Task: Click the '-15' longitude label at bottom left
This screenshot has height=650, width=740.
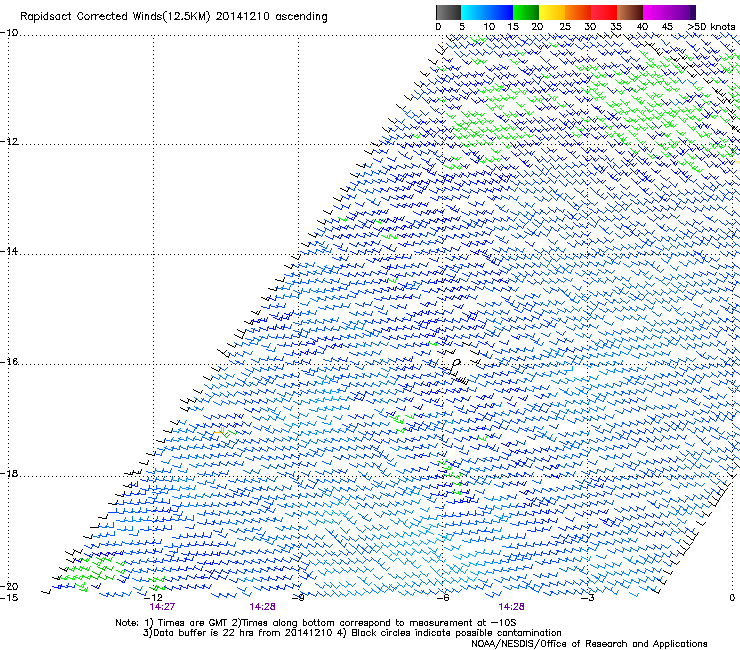Action: (9, 598)
